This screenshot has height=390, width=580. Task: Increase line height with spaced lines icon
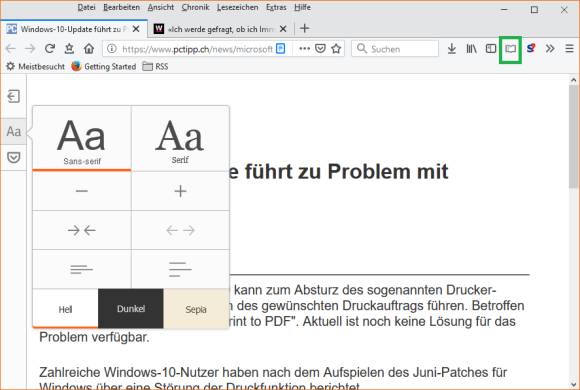click(x=180, y=269)
